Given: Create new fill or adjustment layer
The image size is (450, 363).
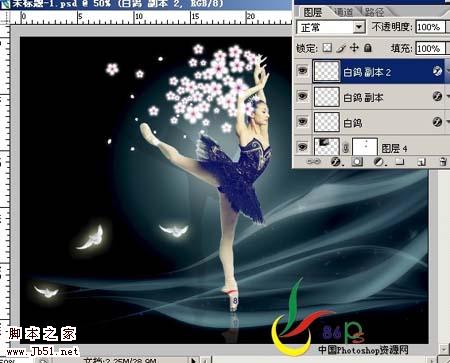Looking at the screenshot, I should coord(379,162).
